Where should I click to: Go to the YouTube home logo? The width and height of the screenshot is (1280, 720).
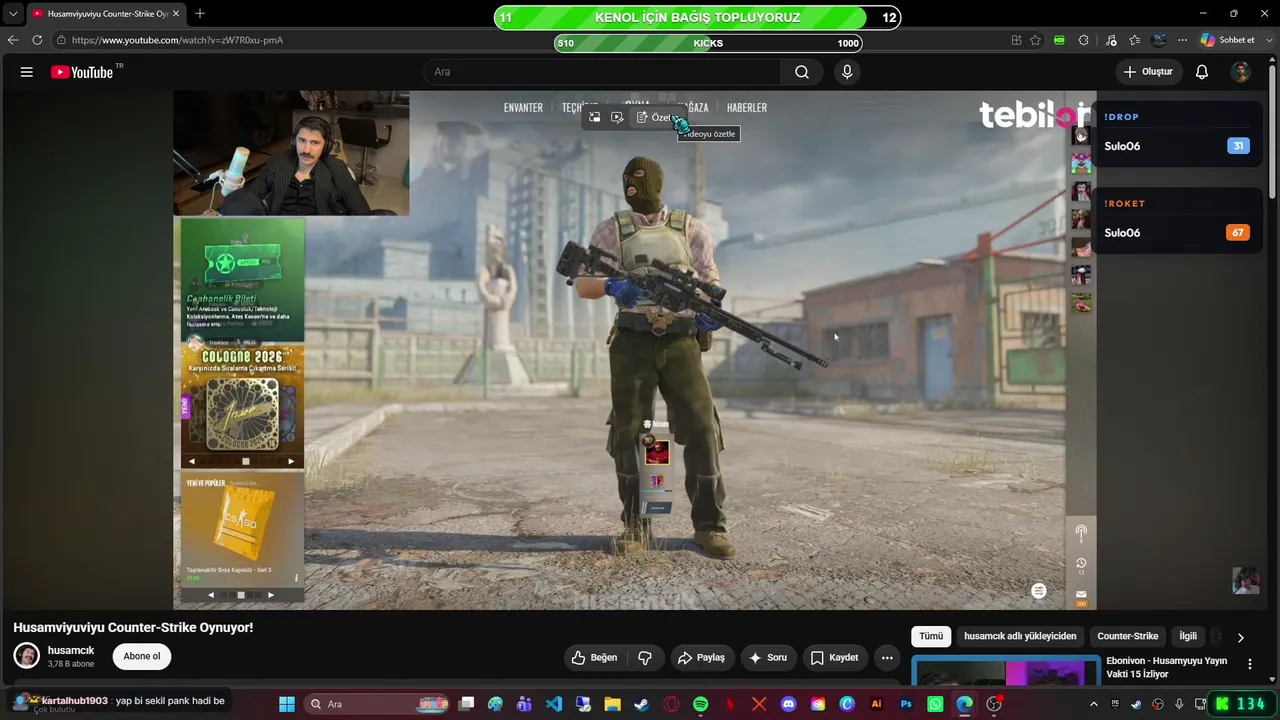coord(82,72)
